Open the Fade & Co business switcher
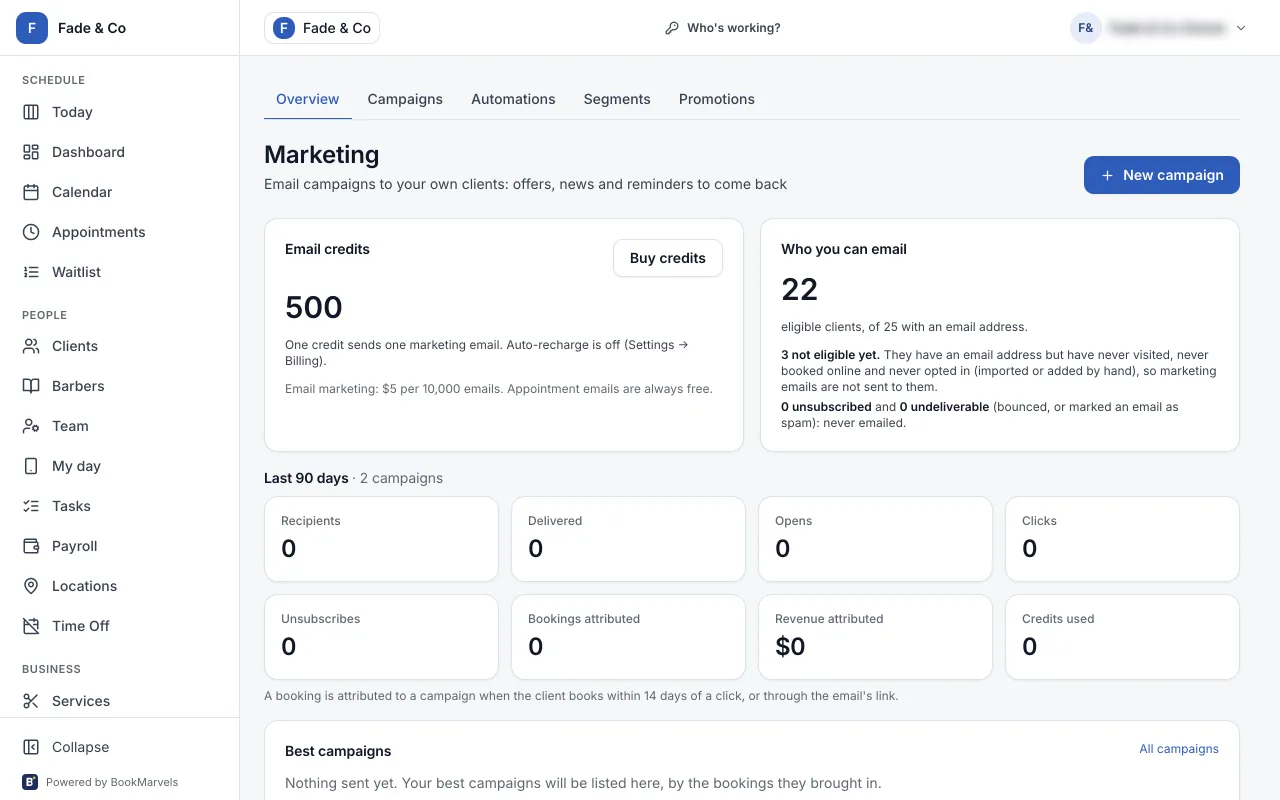Screen dimensions: 1280x800 pyautogui.click(x=322, y=28)
